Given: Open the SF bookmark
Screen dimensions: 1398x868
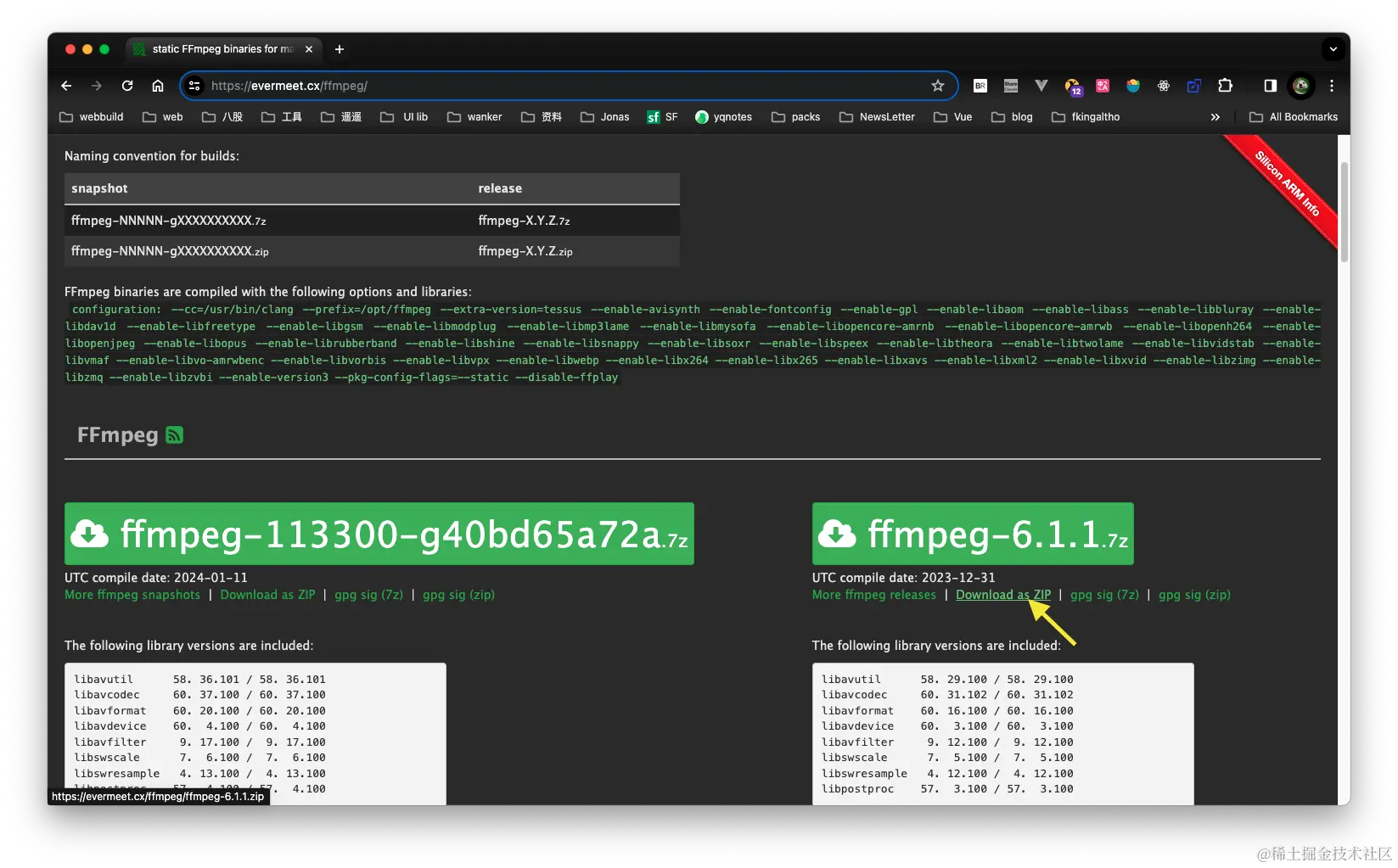Looking at the screenshot, I should (x=662, y=117).
